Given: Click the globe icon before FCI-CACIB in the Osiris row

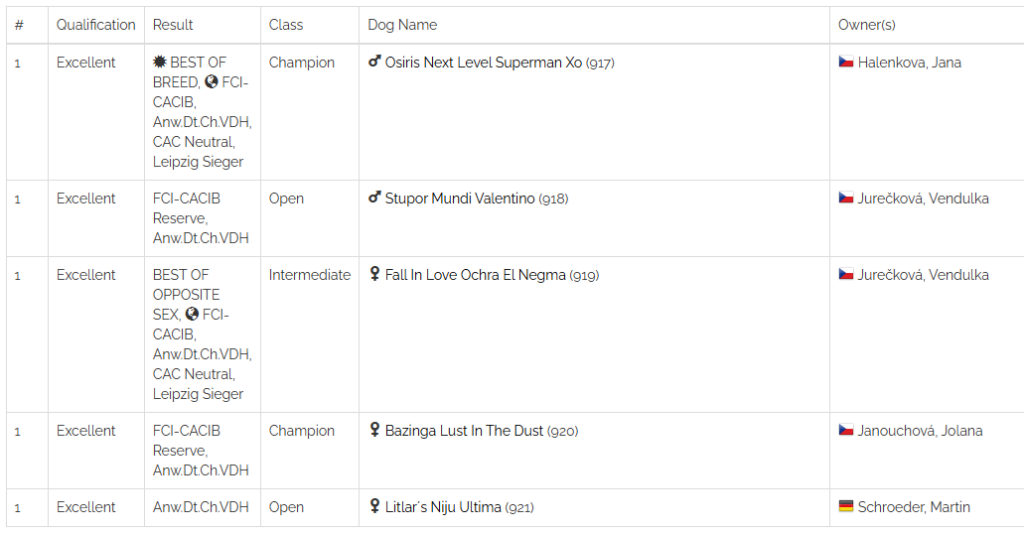Looking at the screenshot, I should pyautogui.click(x=211, y=82).
